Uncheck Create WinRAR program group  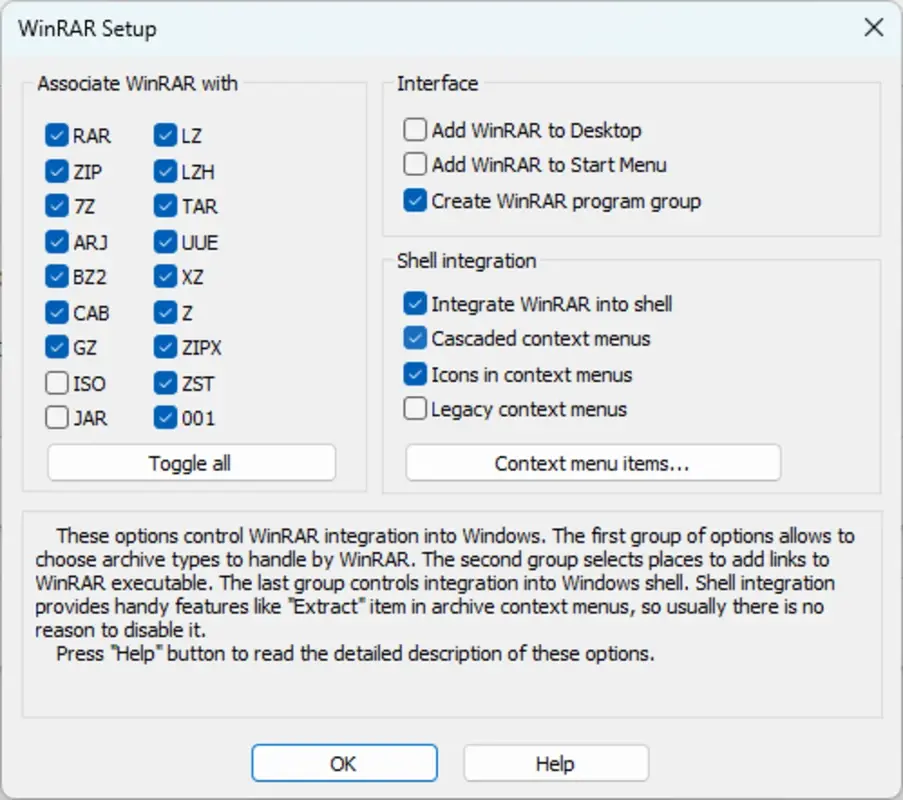pyautogui.click(x=415, y=200)
